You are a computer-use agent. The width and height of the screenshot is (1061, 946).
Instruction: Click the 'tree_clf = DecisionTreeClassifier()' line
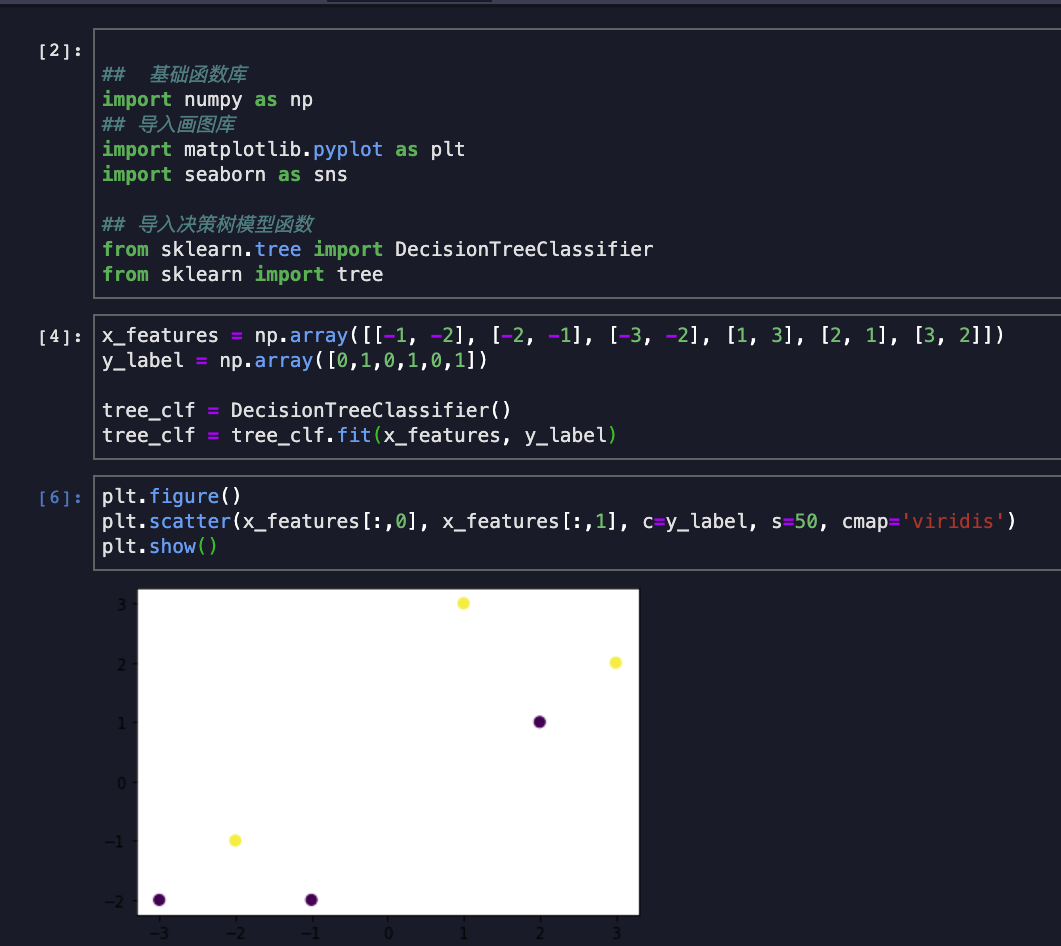(307, 410)
